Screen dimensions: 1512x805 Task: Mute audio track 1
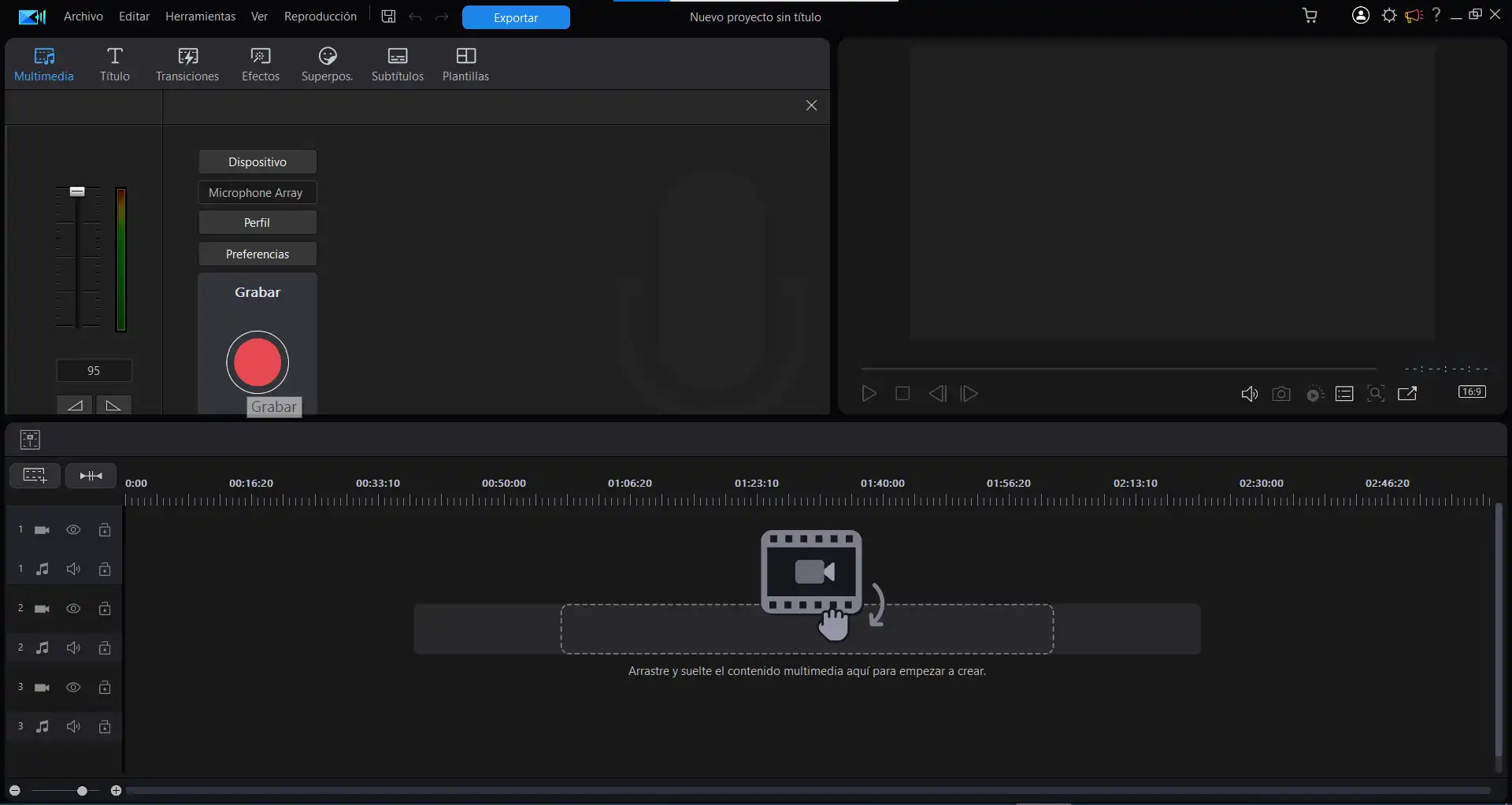[73, 569]
